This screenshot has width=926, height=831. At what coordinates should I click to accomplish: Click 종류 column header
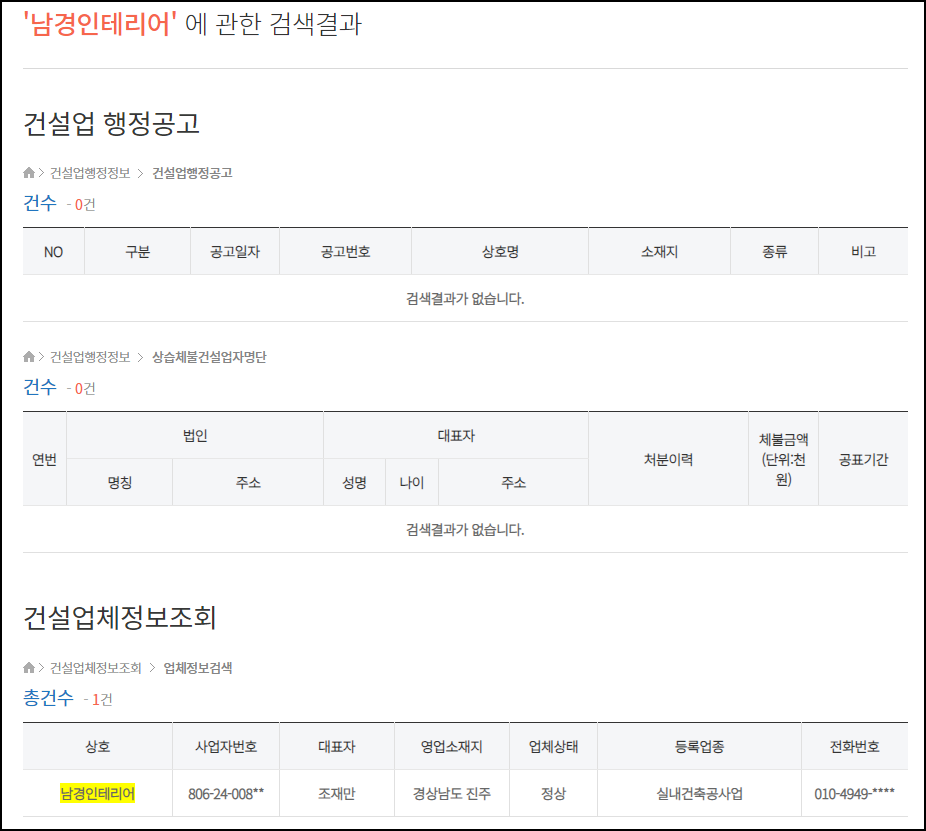point(774,252)
